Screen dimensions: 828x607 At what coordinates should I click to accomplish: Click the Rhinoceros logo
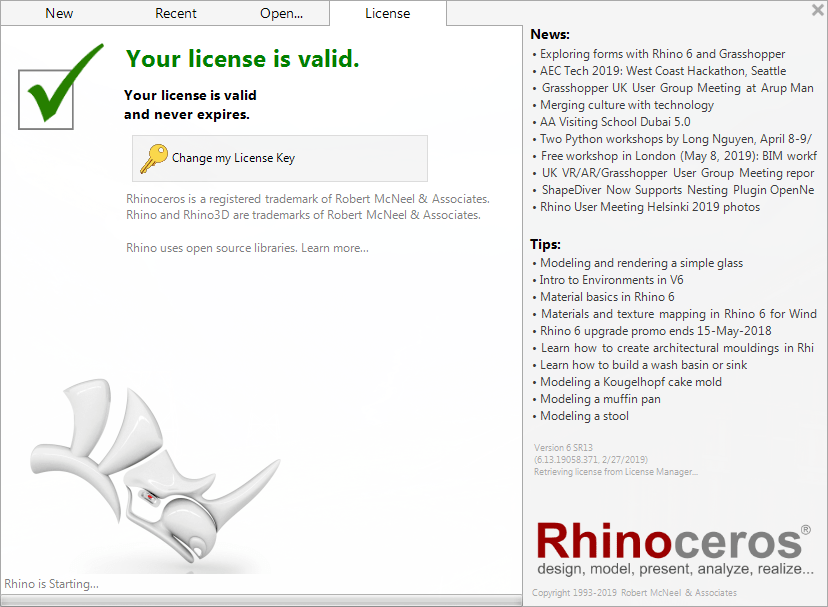click(673, 541)
